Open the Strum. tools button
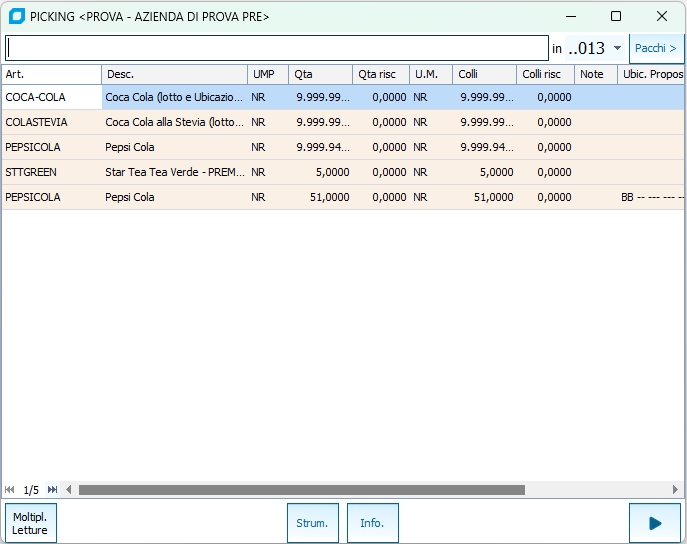The height and width of the screenshot is (544, 687). [x=312, y=523]
